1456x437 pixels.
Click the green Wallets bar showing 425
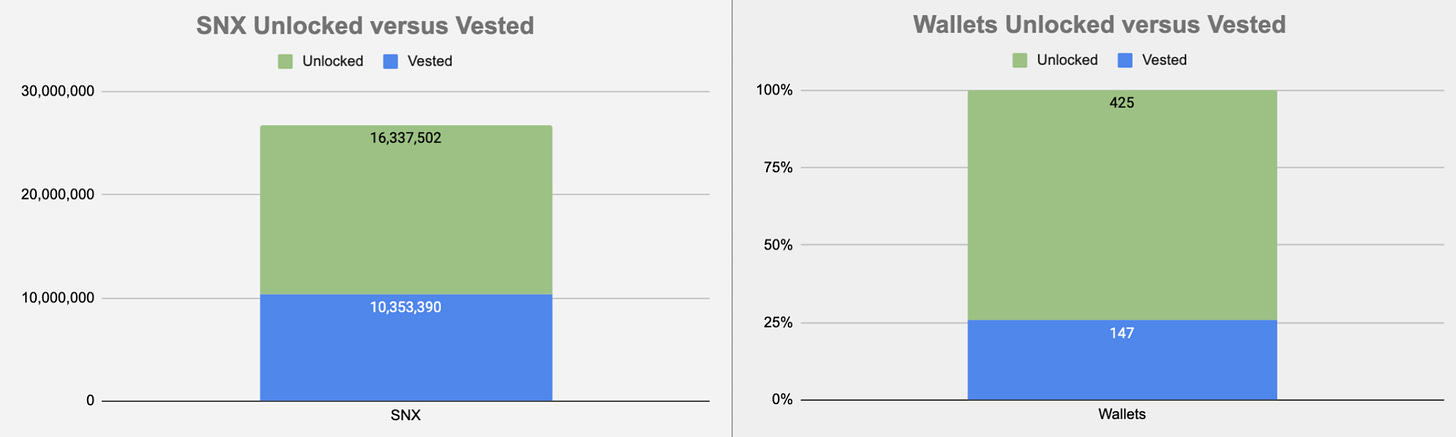[1122, 205]
